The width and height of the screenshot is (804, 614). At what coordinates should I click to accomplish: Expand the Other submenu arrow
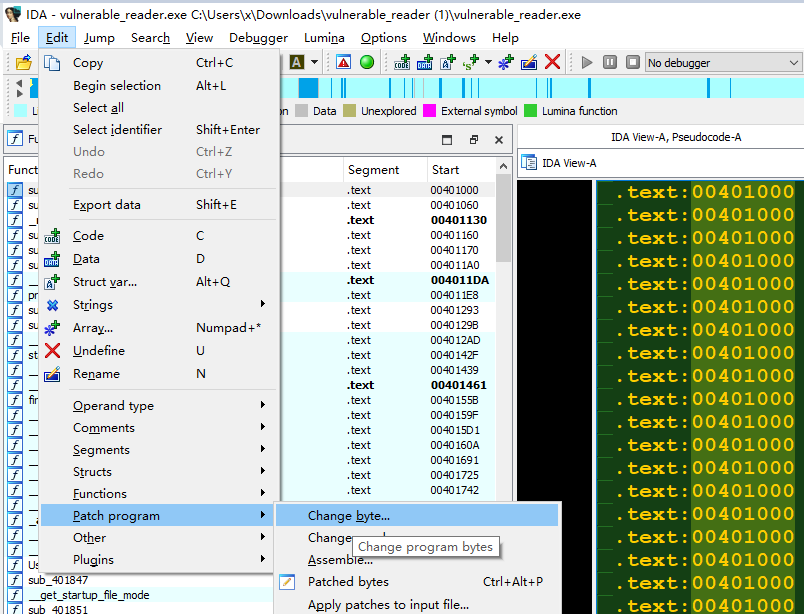pyautogui.click(x=263, y=537)
